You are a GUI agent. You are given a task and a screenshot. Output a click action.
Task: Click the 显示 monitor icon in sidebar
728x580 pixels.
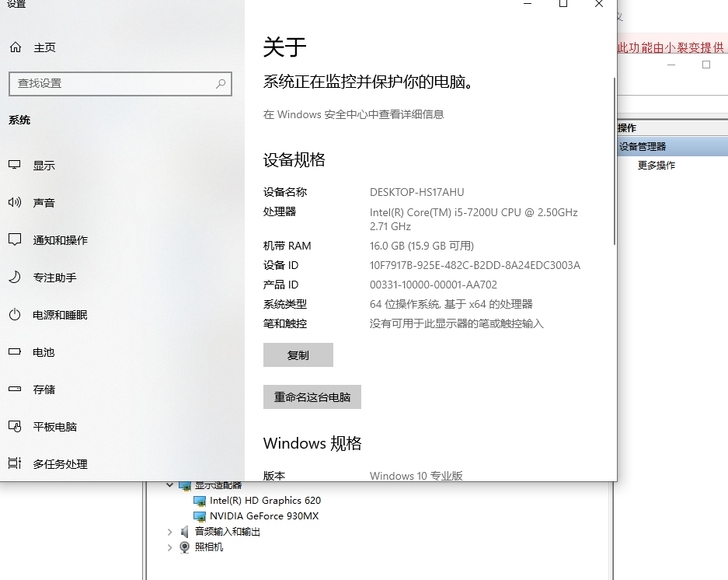point(14,164)
